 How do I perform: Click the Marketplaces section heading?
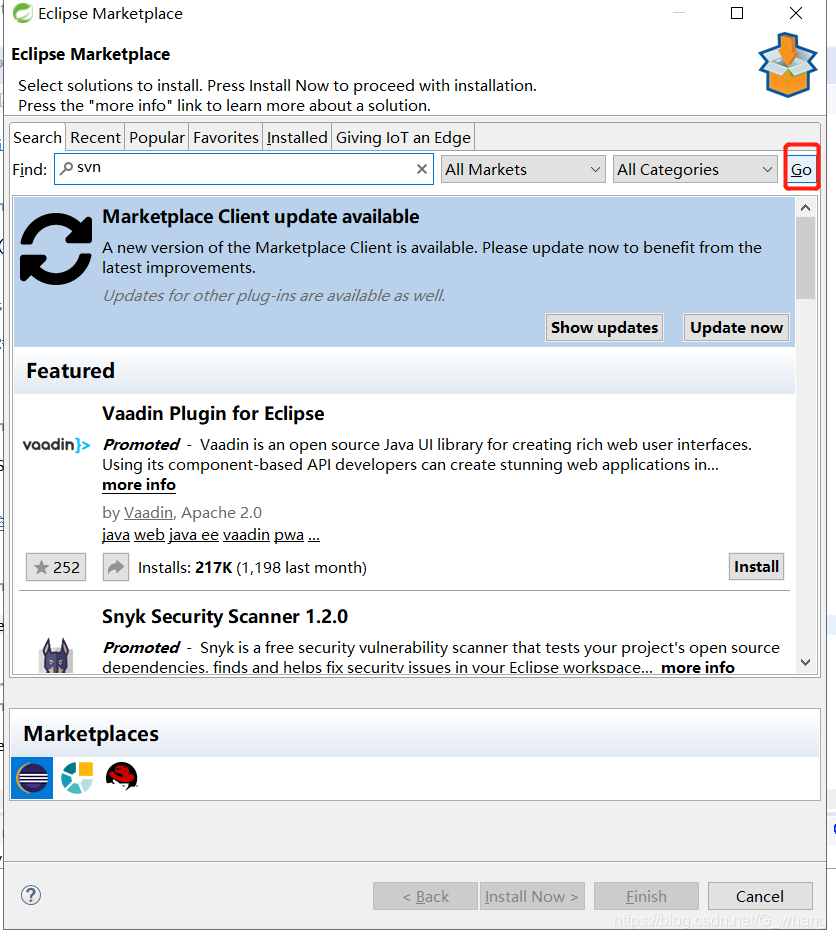(x=91, y=734)
